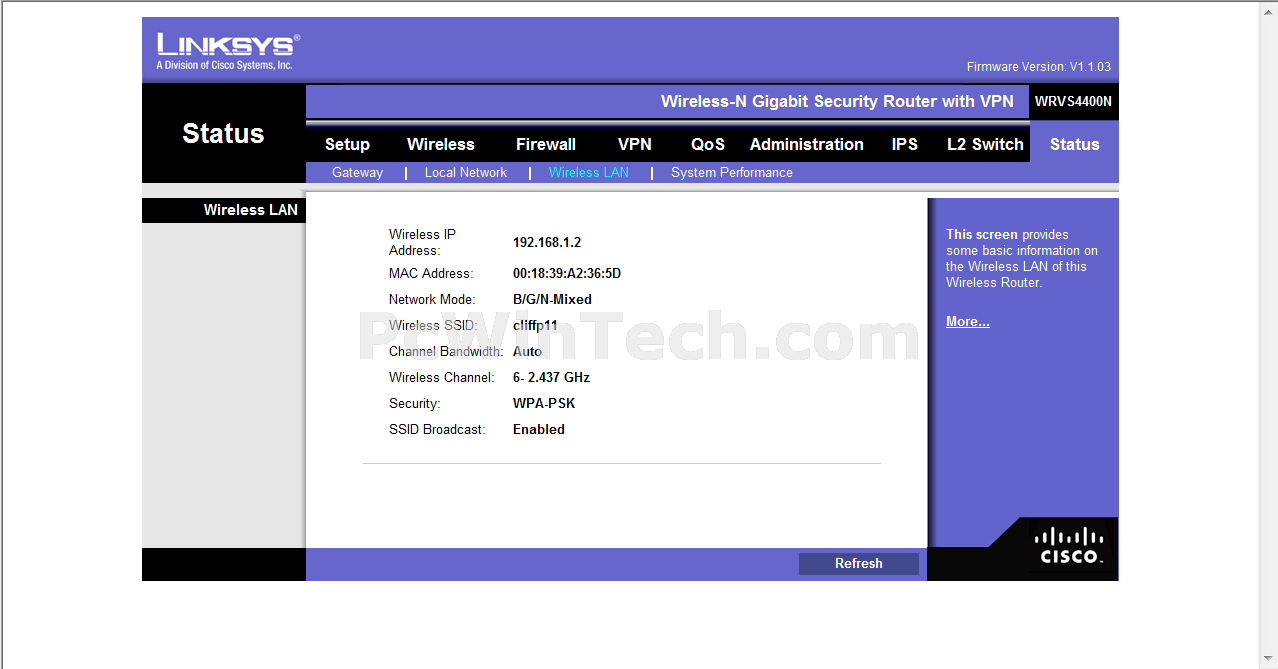Click the page's vertical scrollbar
Image resolution: width=1278 pixels, height=669 pixels.
(x=1268, y=334)
